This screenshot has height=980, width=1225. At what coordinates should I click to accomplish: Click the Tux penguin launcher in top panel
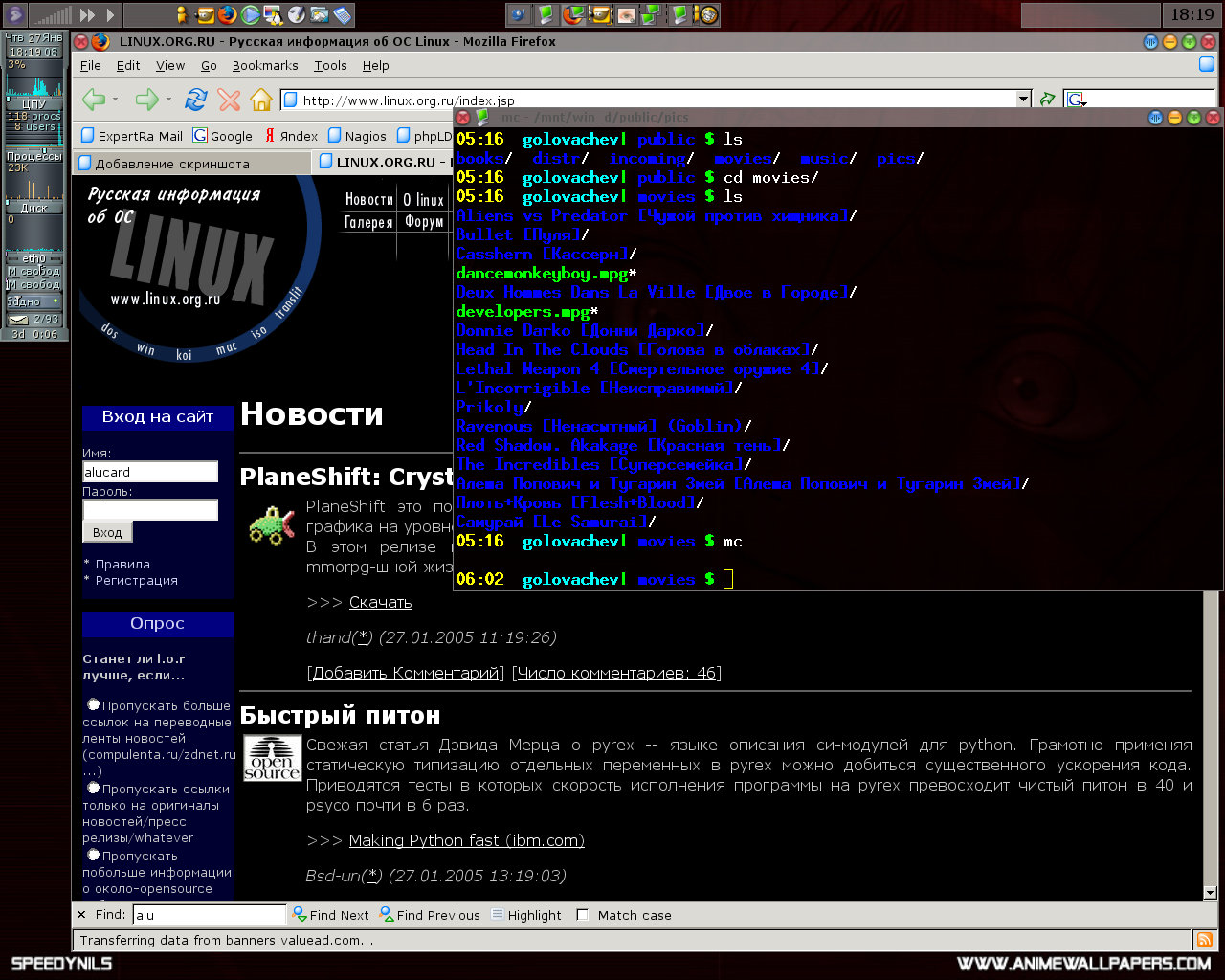[x=273, y=14]
